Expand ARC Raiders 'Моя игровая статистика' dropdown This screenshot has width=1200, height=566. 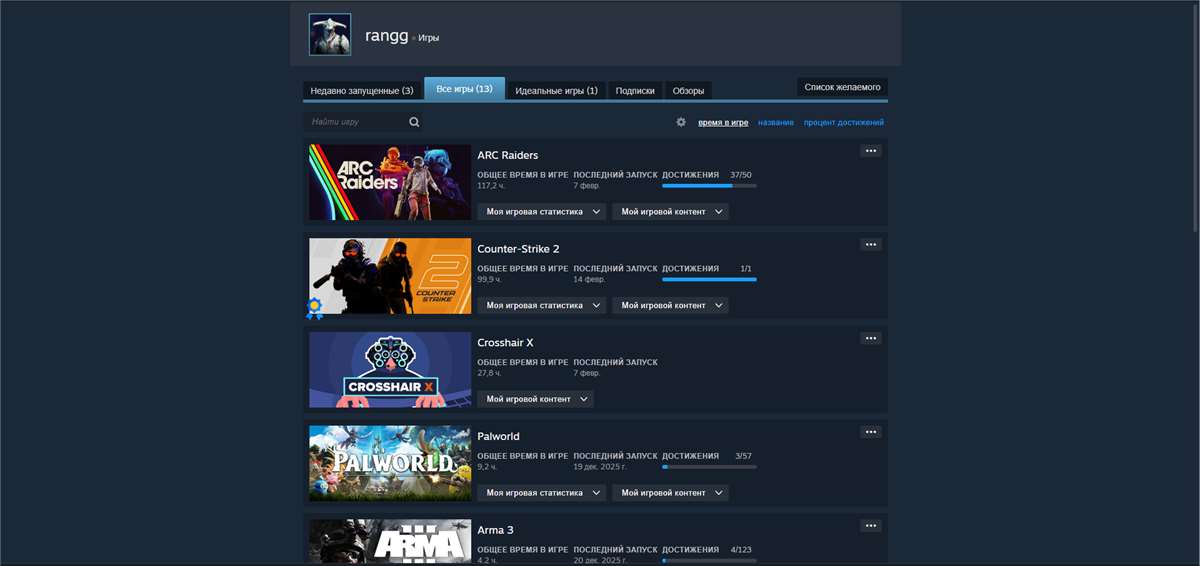coord(541,212)
